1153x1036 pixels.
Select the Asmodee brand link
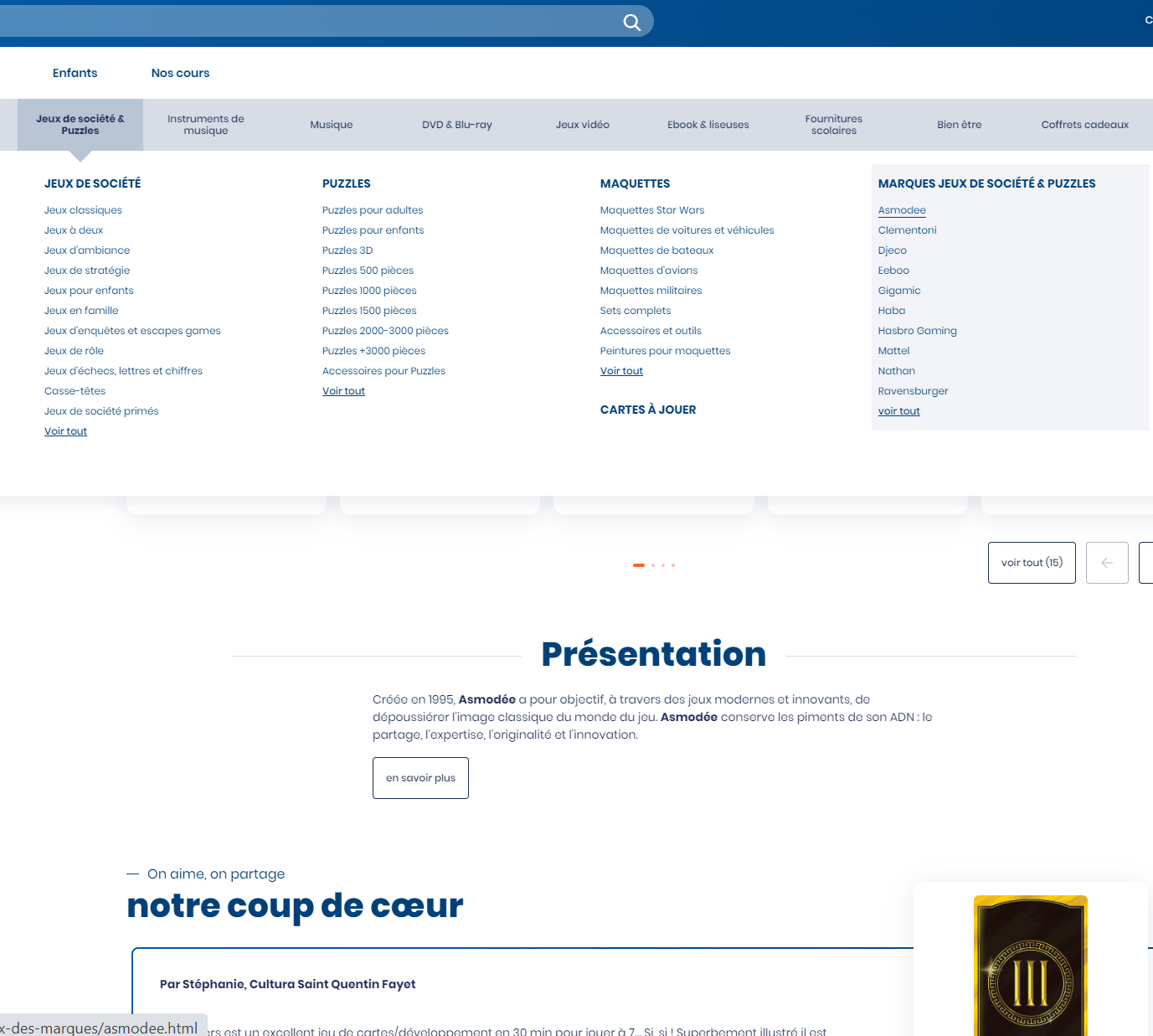pyautogui.click(x=902, y=210)
